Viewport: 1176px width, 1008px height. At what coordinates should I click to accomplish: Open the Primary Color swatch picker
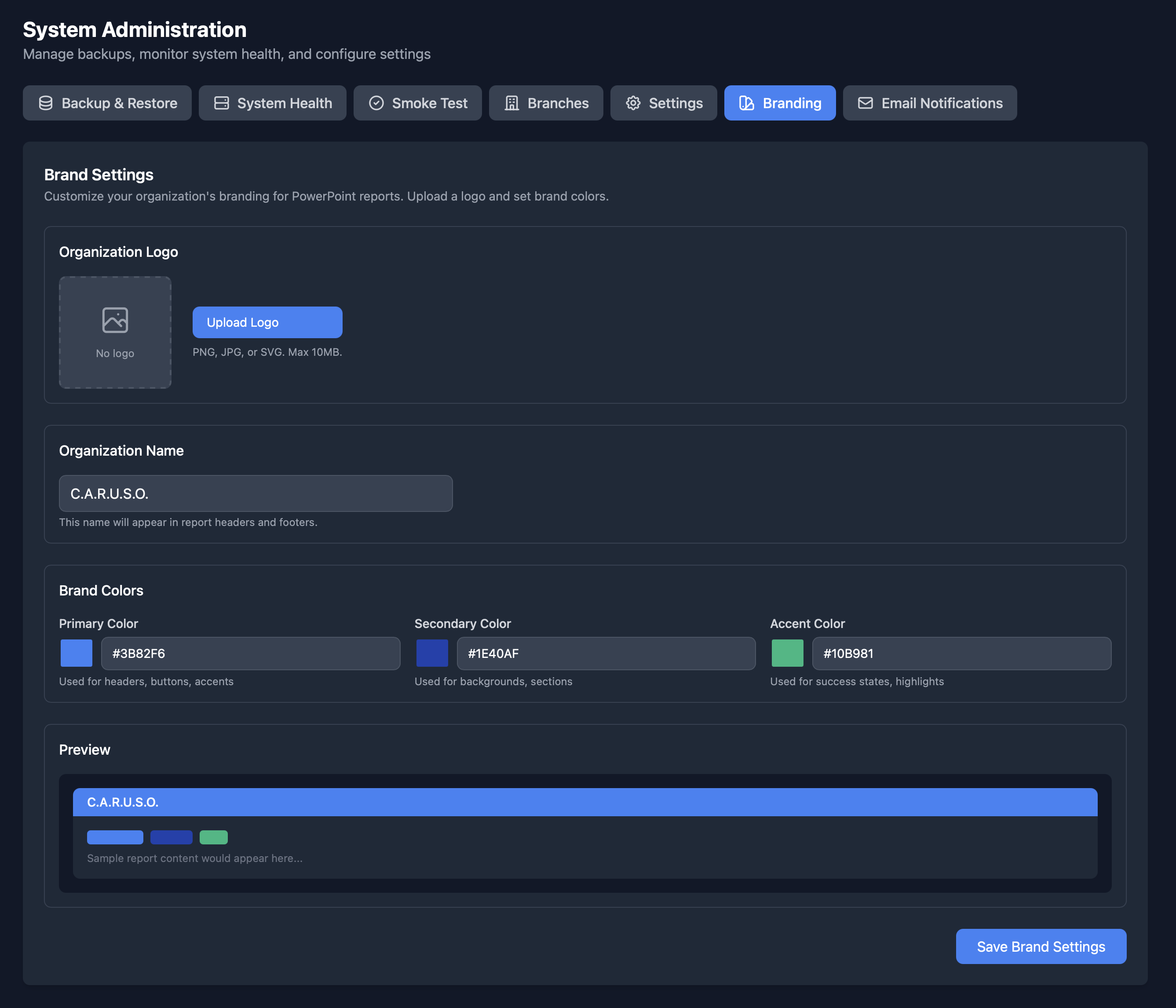(x=77, y=653)
